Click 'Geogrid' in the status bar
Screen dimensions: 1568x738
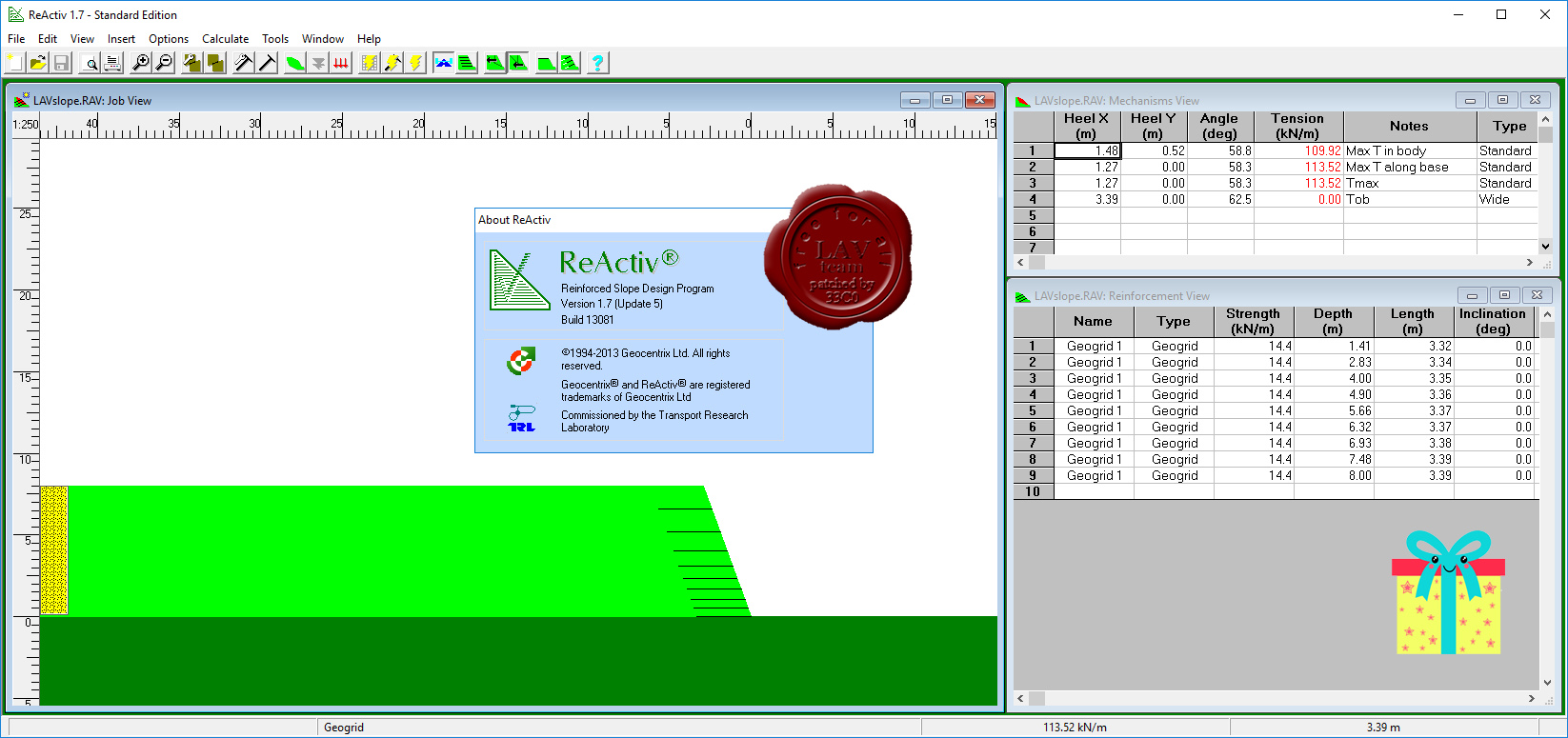[344, 728]
